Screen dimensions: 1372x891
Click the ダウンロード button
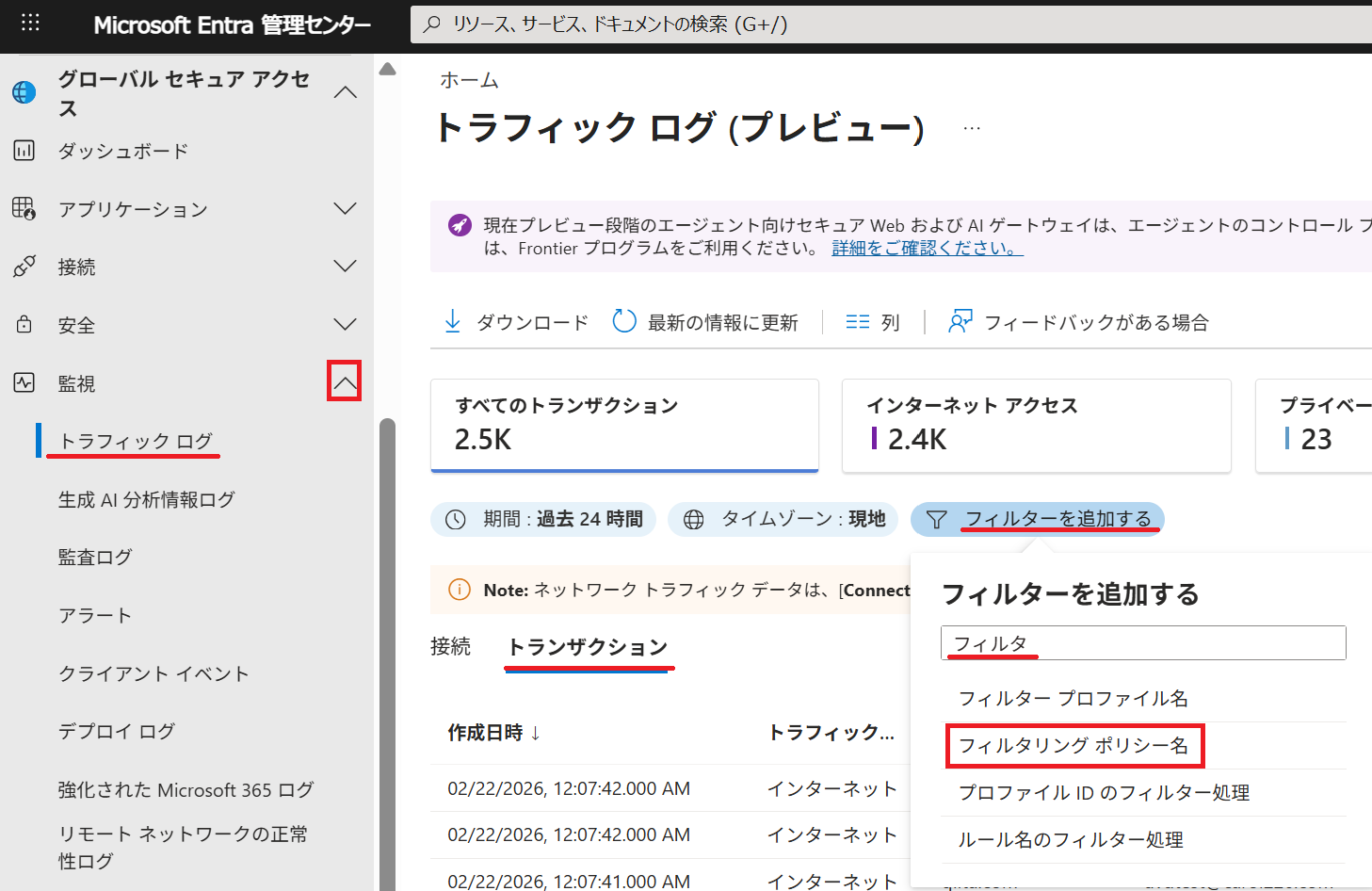click(516, 322)
